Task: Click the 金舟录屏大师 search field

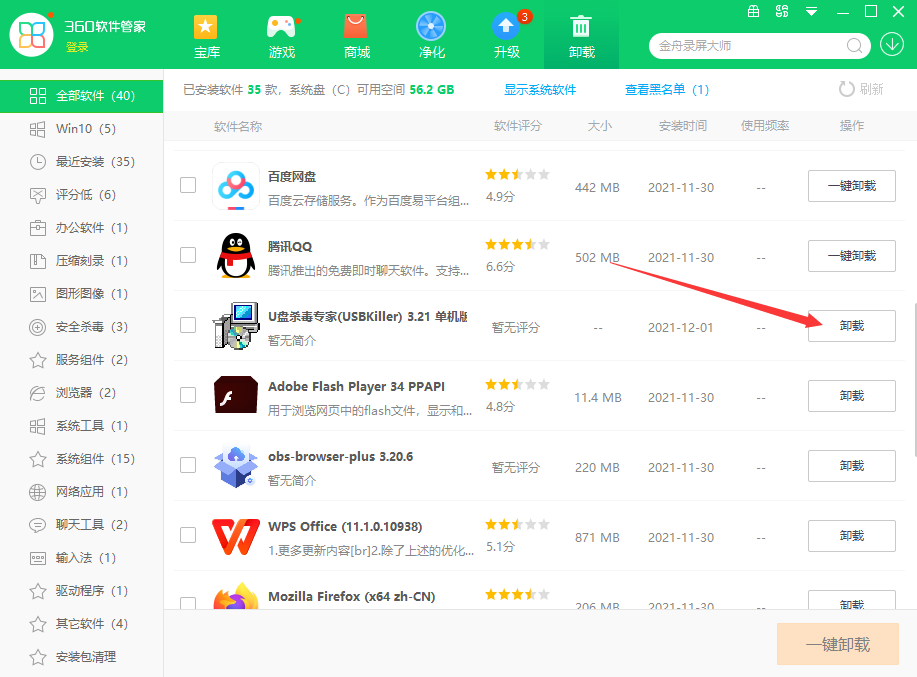Action: 759,46
